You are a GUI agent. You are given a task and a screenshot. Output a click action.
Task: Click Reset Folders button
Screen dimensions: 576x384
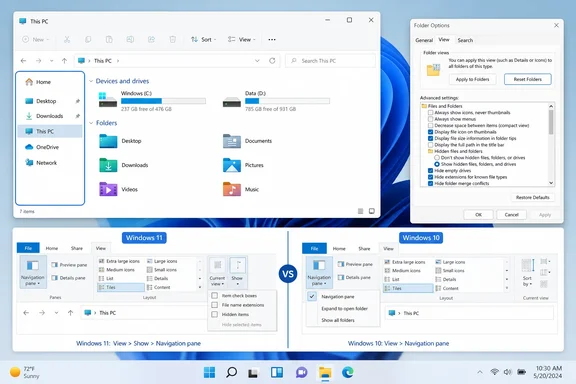528,79
